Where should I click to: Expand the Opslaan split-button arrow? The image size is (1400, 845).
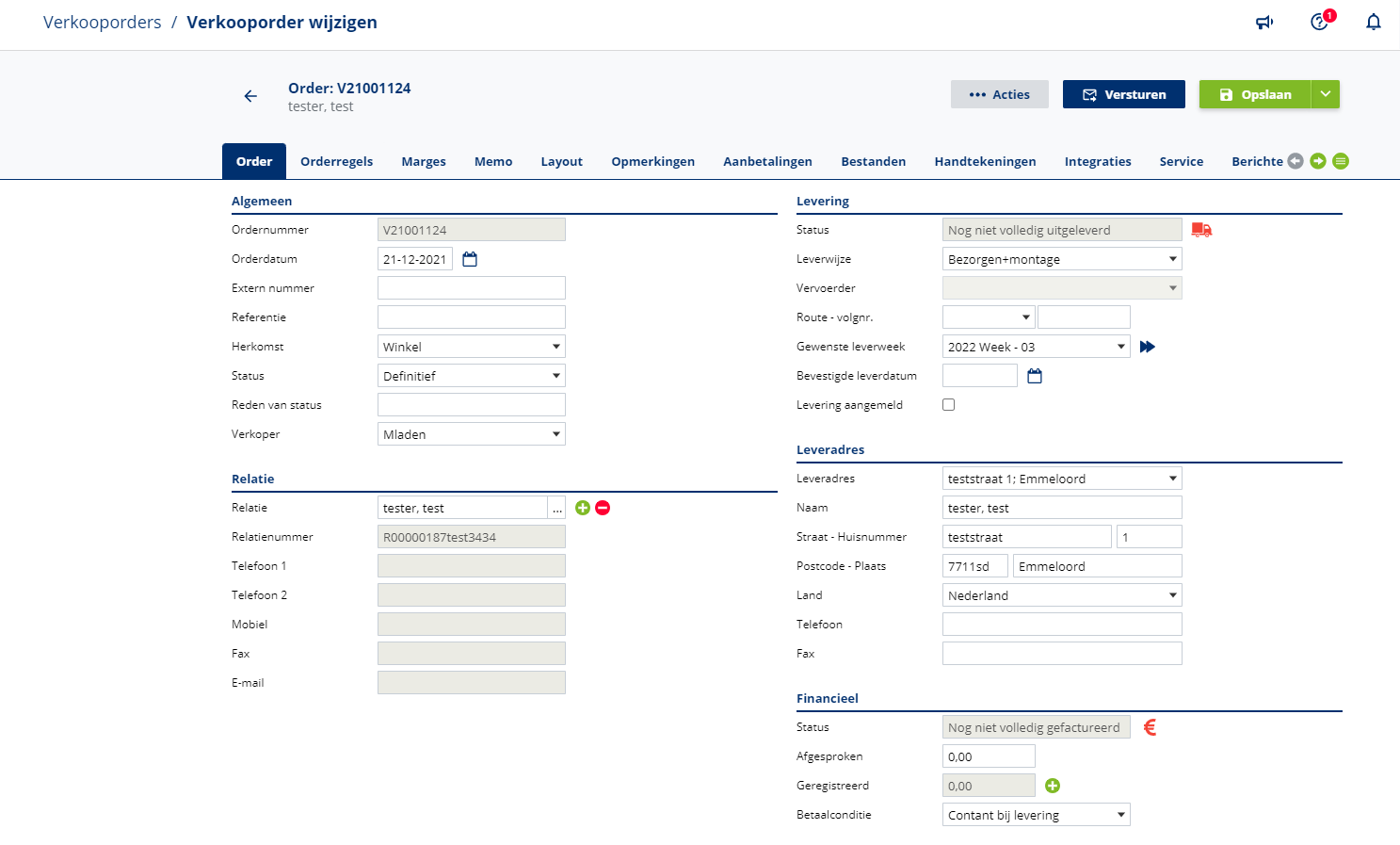(x=1326, y=94)
